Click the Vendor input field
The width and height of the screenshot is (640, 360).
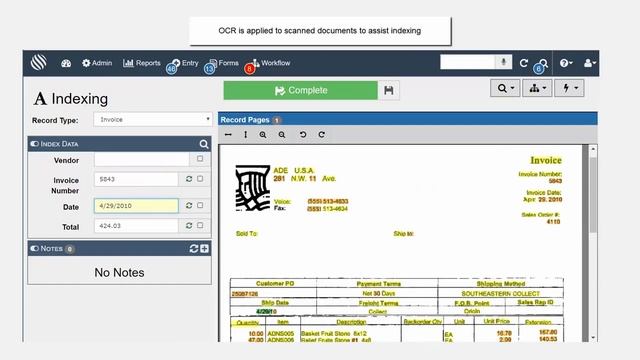(142, 159)
